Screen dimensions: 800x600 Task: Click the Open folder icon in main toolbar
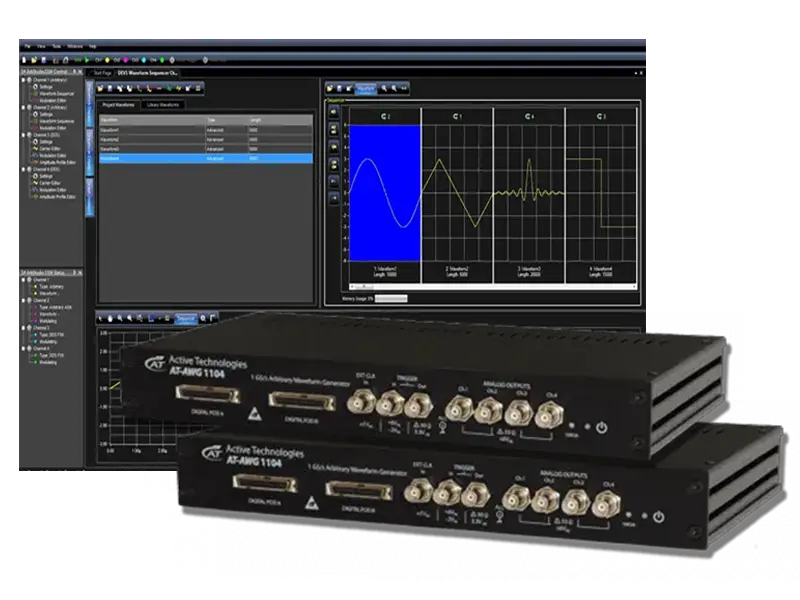(x=34, y=60)
